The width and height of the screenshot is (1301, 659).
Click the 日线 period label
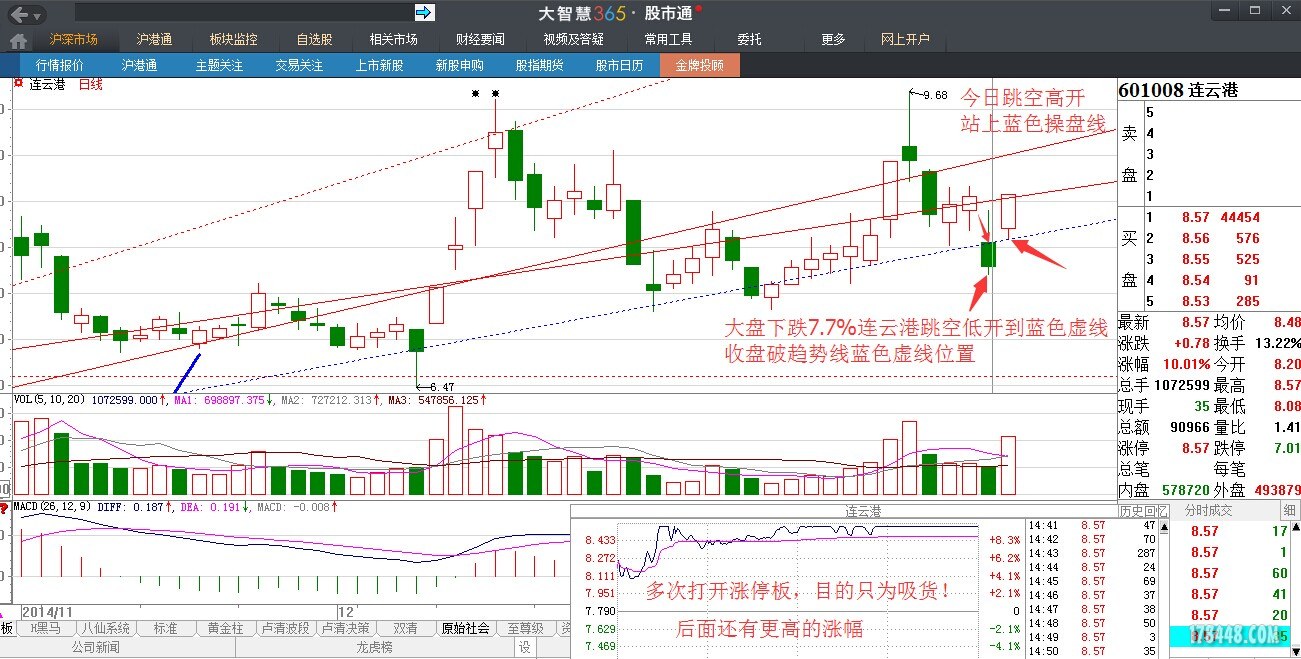(90, 85)
